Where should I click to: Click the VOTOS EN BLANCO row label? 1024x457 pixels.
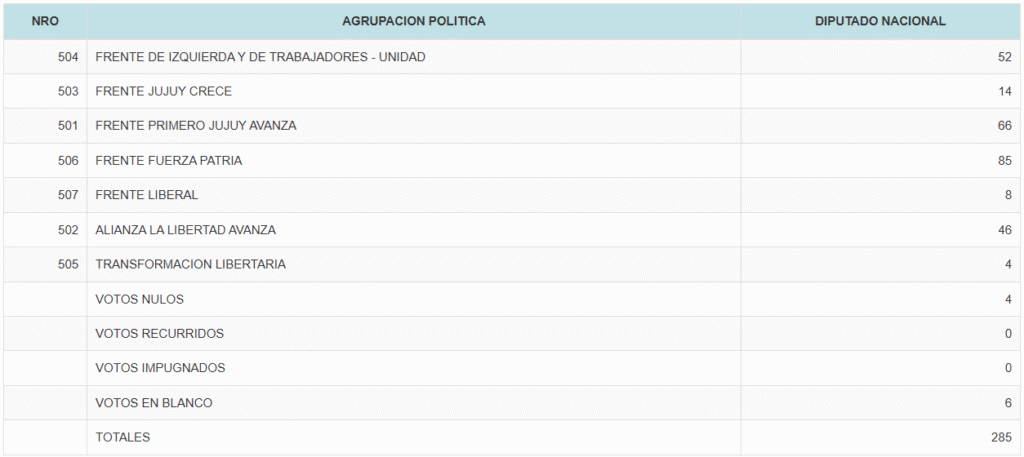click(154, 403)
